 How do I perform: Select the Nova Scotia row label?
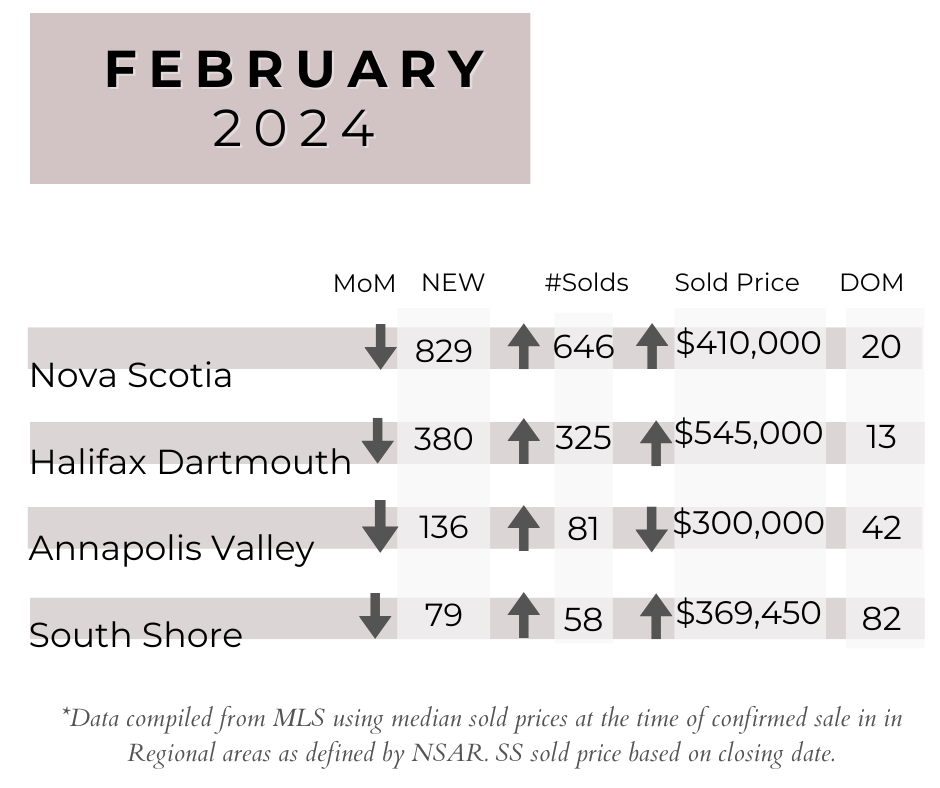(x=130, y=375)
